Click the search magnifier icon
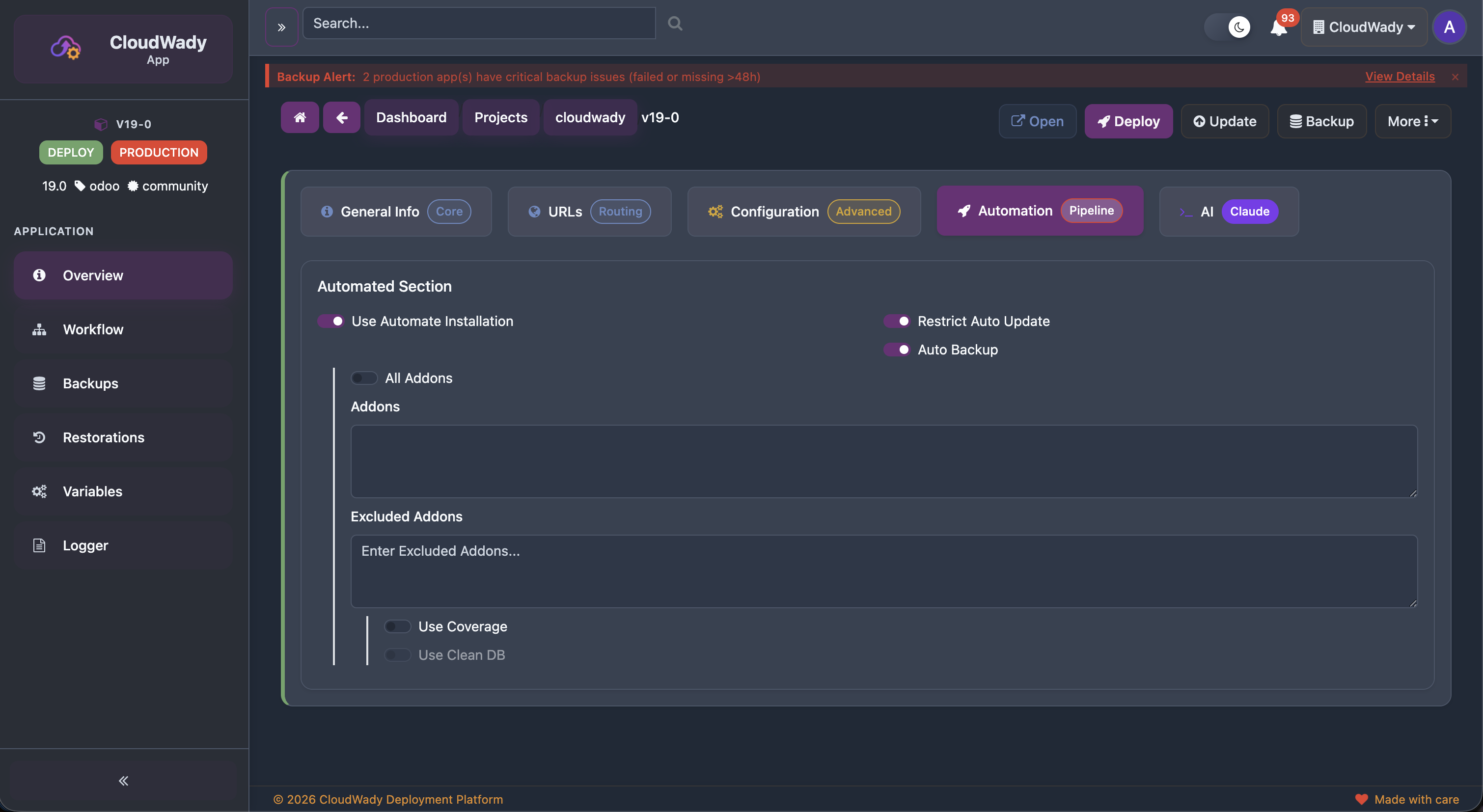This screenshot has width=1483, height=812. (x=674, y=23)
